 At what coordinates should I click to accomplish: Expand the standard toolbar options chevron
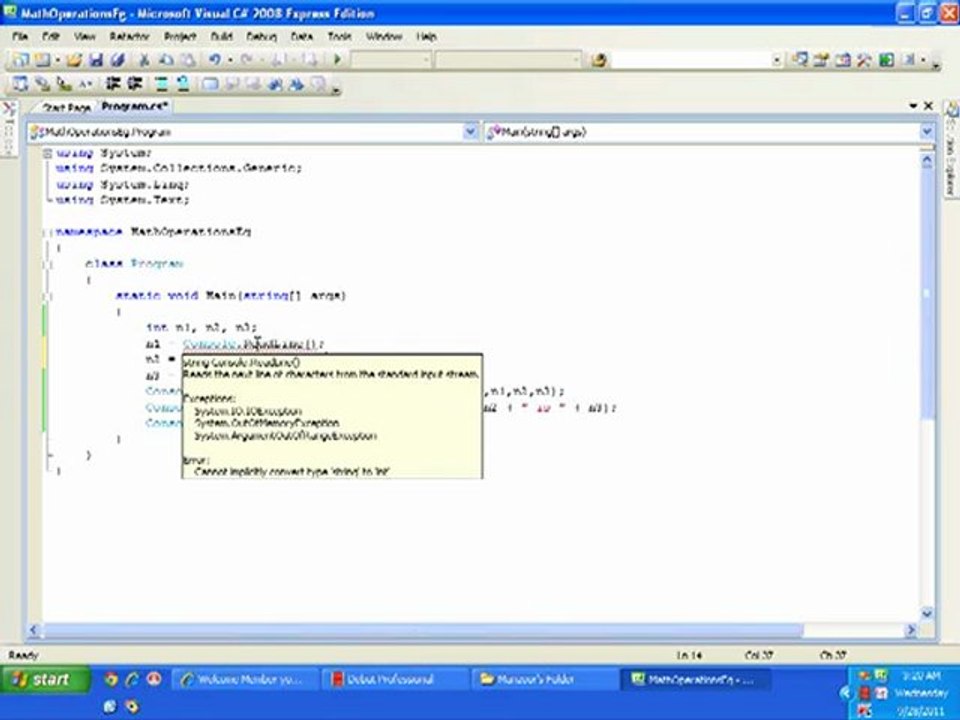pyautogui.click(x=936, y=63)
